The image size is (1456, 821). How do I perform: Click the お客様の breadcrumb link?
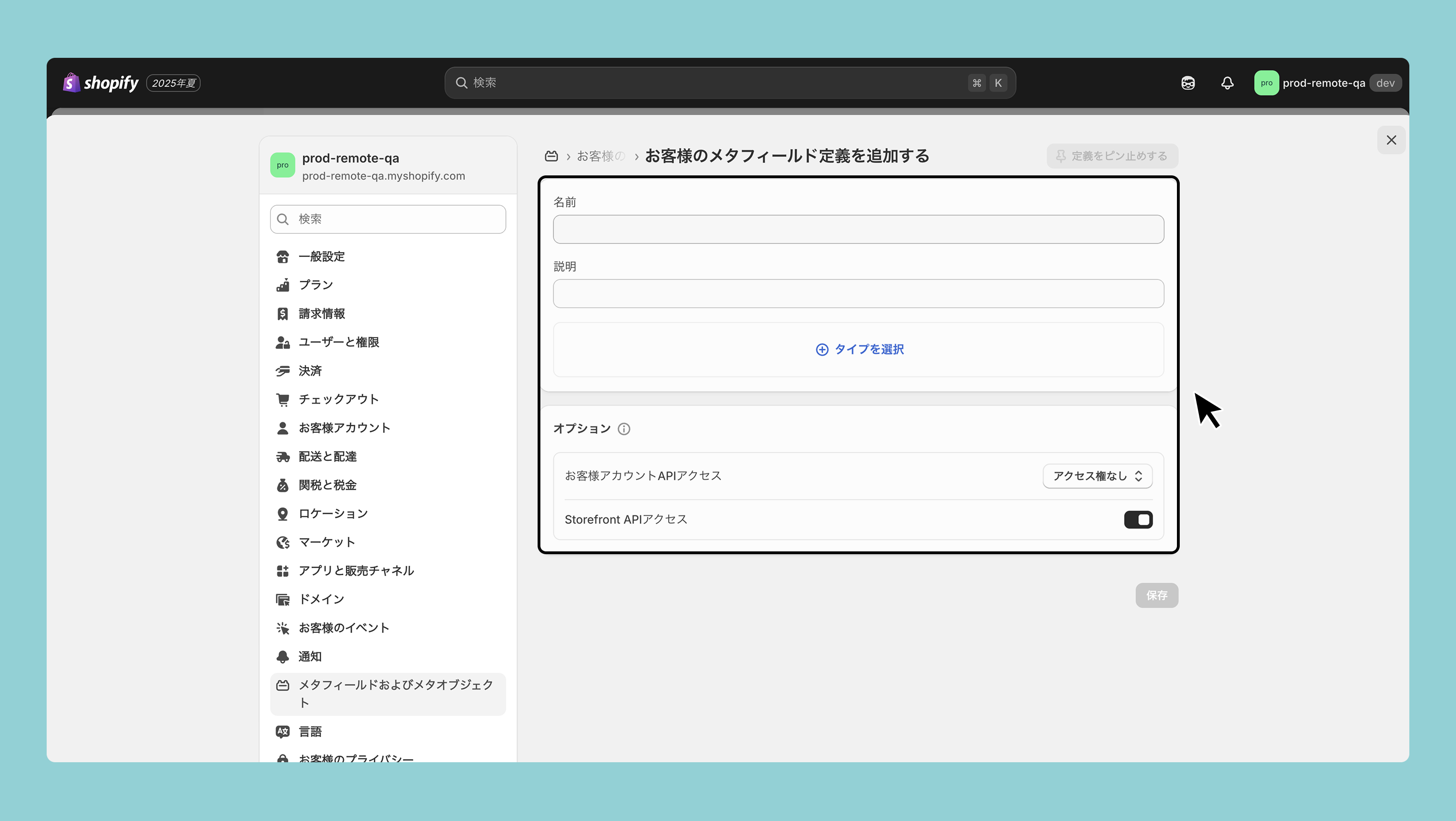(x=600, y=156)
